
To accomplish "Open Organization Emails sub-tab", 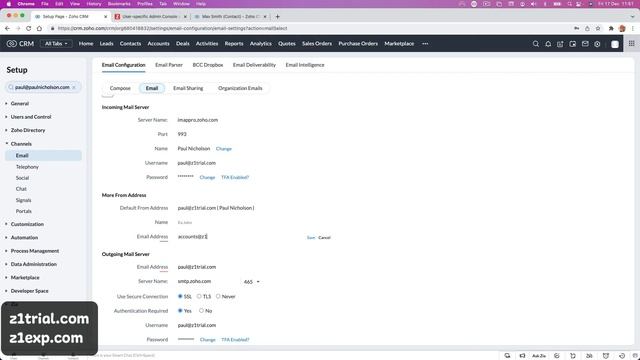I will (240, 88).
